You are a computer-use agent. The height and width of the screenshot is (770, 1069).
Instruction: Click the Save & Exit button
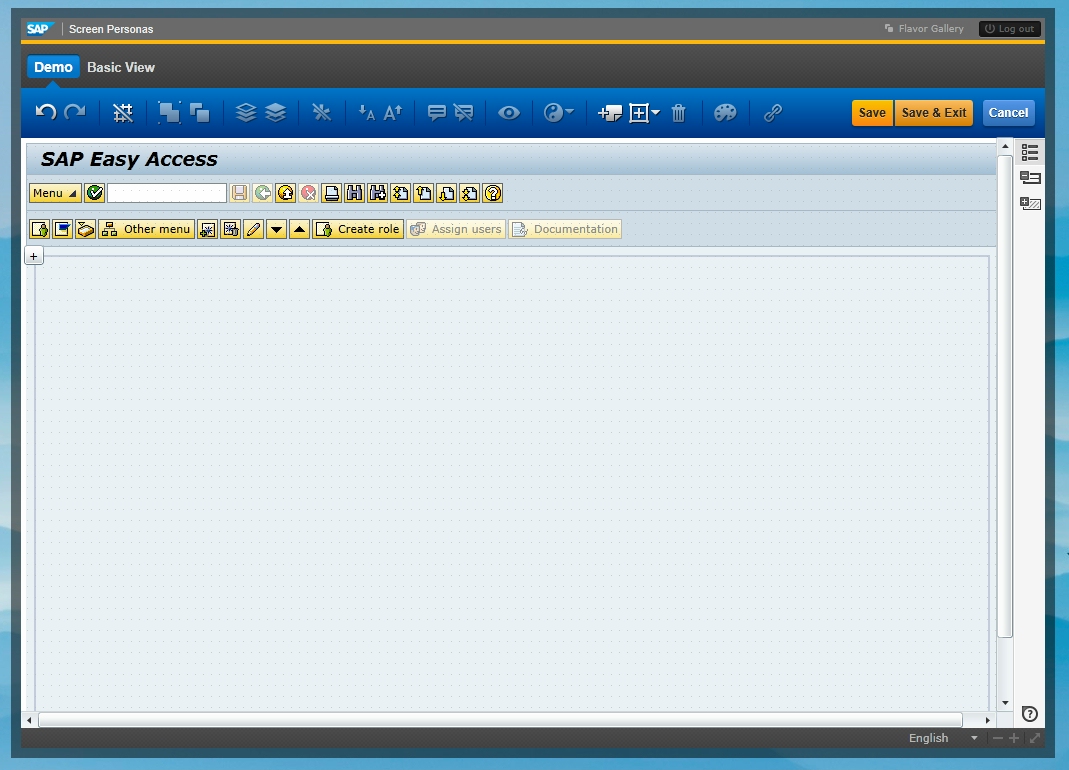tap(934, 113)
